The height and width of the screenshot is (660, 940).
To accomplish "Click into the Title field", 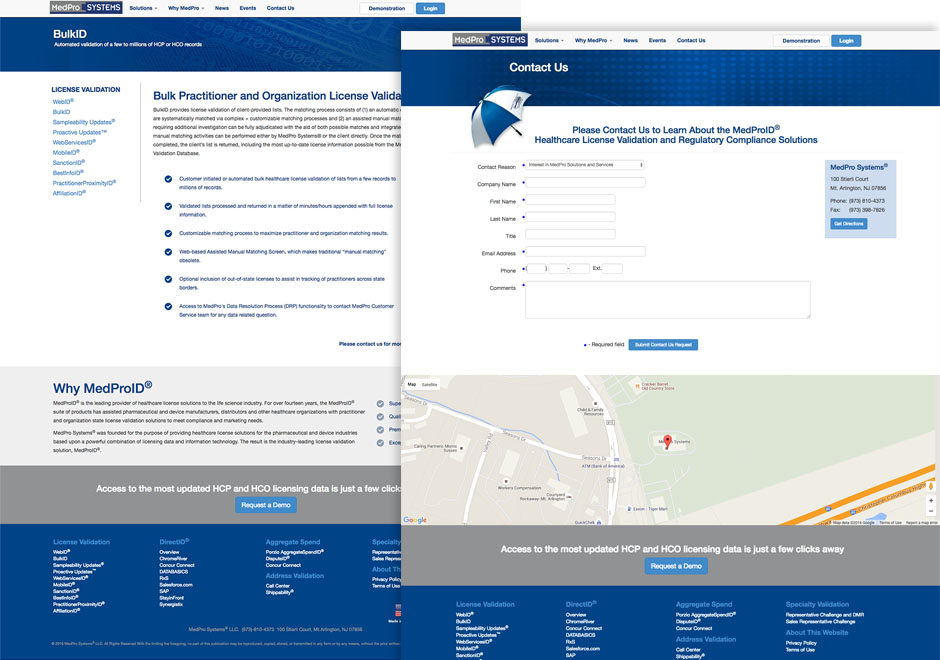I will pos(570,234).
